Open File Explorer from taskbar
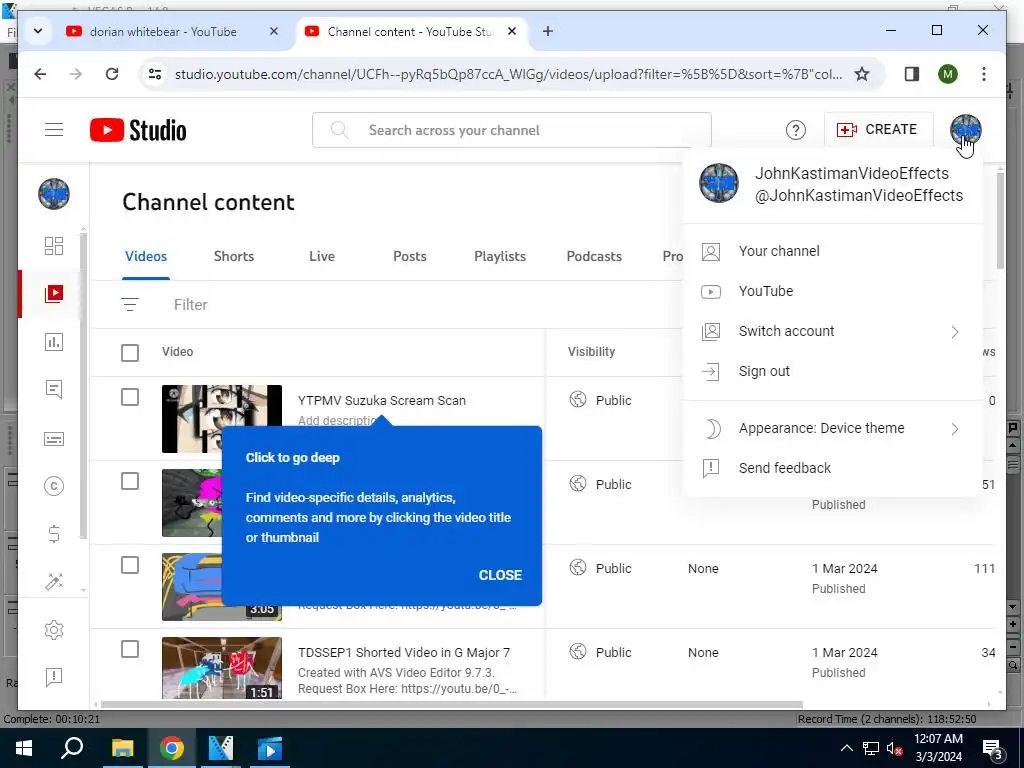Screen dimensions: 1024x768 (122, 748)
